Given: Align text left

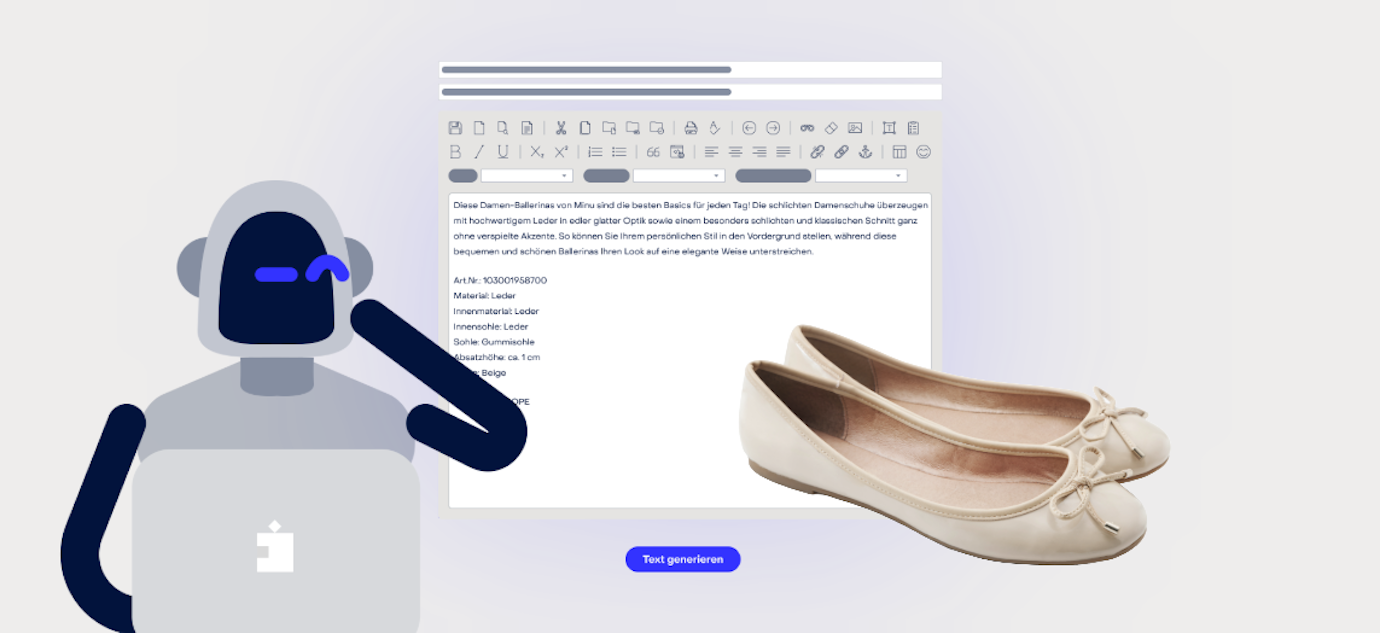Looking at the screenshot, I should (711, 152).
